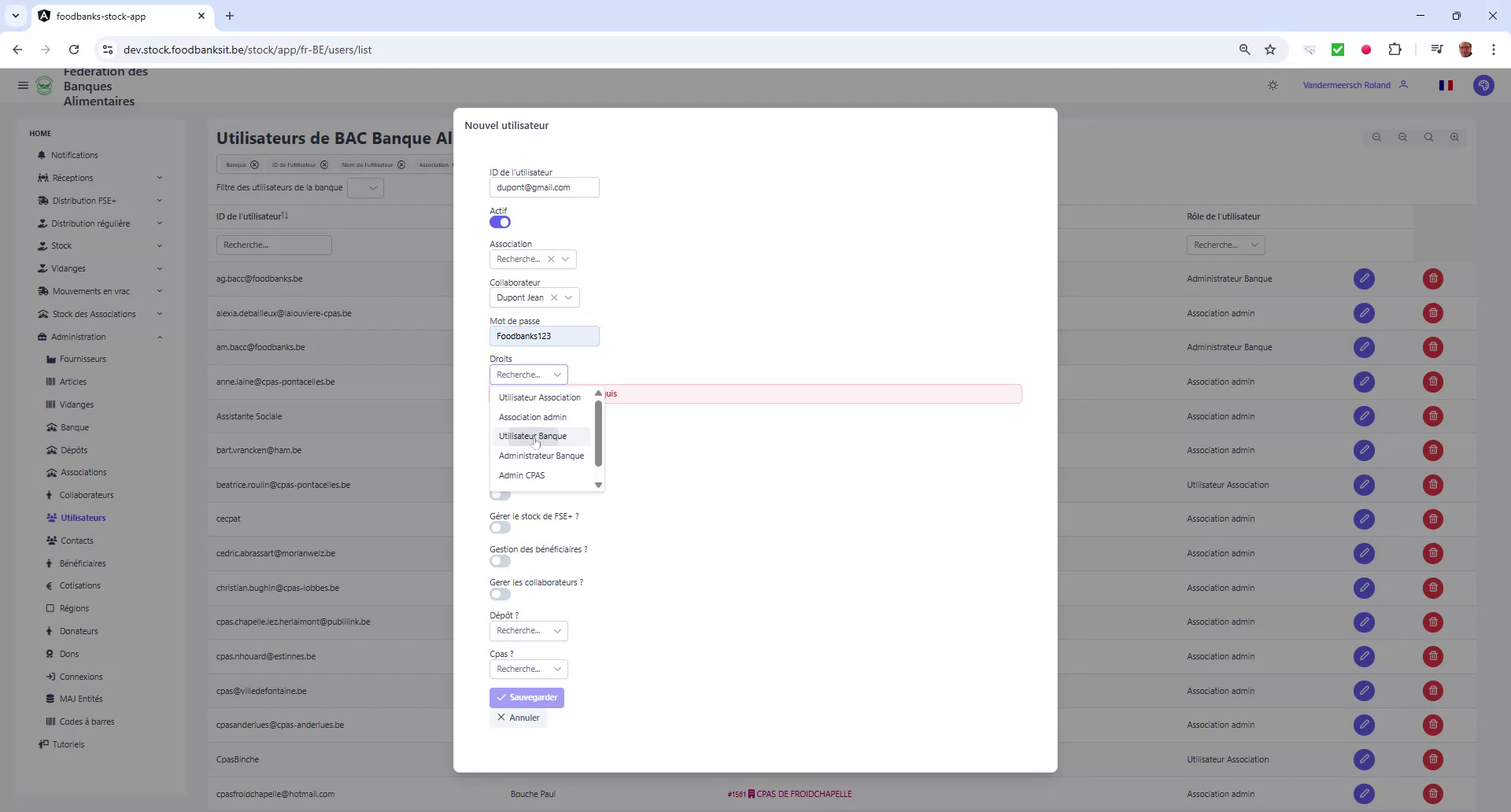This screenshot has height=812, width=1511.
Task: Delete the cecpat user via trash icon
Action: (1432, 519)
